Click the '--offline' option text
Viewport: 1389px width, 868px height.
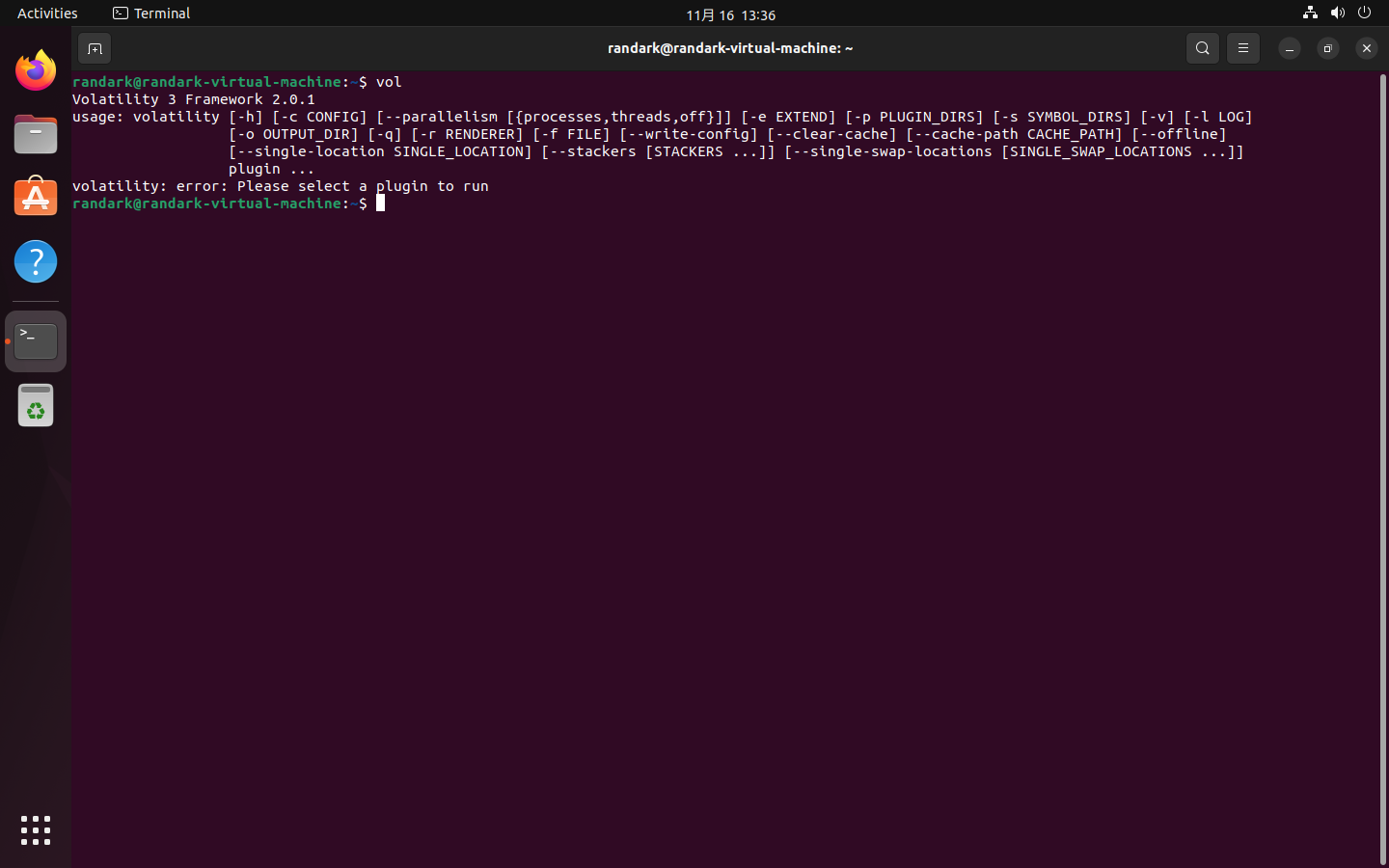click(1179, 134)
